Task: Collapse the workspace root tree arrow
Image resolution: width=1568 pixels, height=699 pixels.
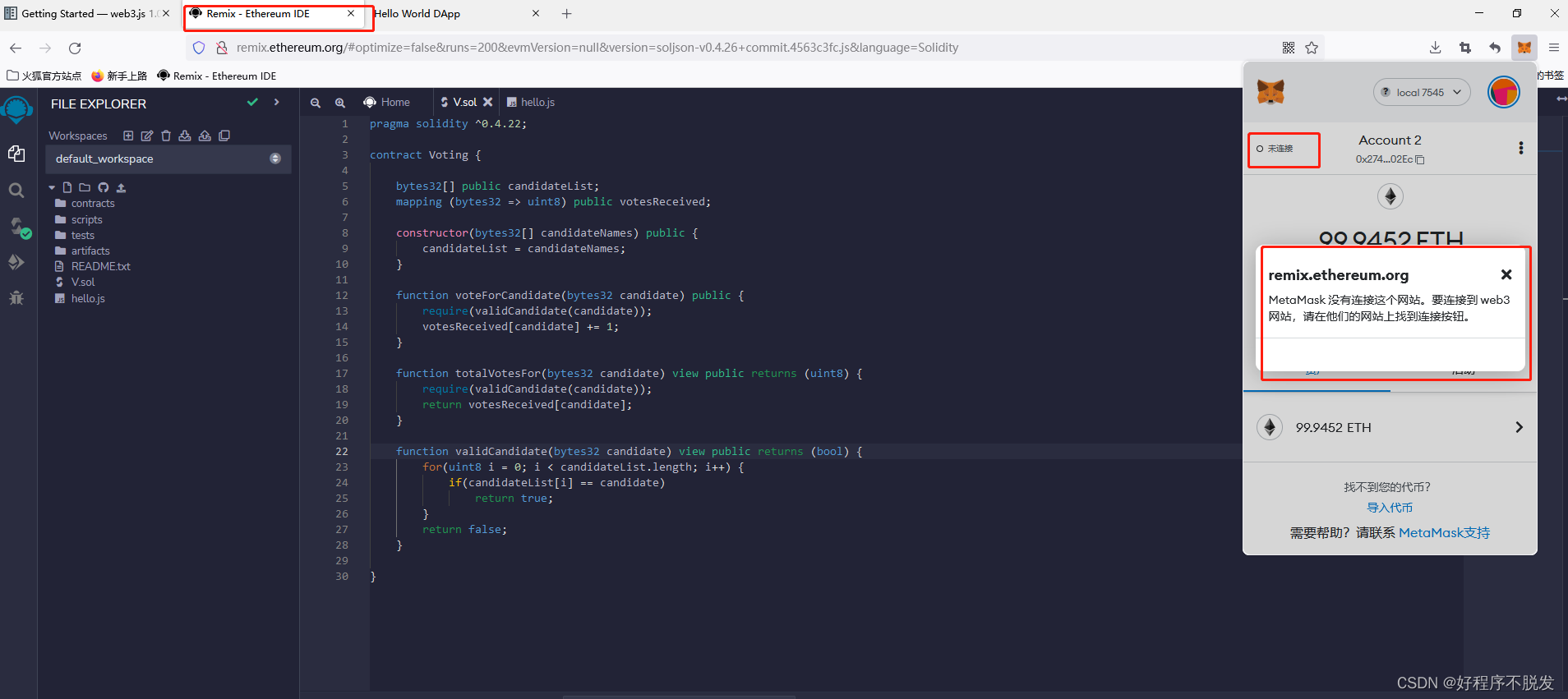Action: (52, 188)
